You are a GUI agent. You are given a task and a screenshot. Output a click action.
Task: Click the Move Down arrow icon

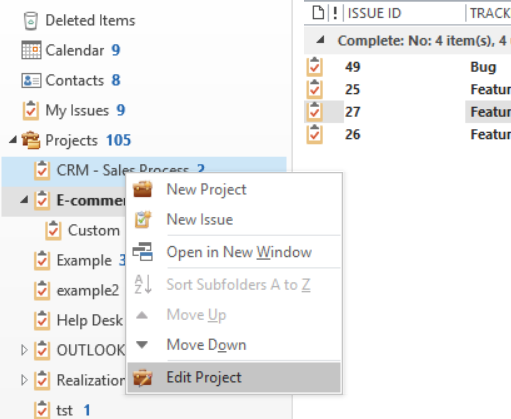coord(142,344)
